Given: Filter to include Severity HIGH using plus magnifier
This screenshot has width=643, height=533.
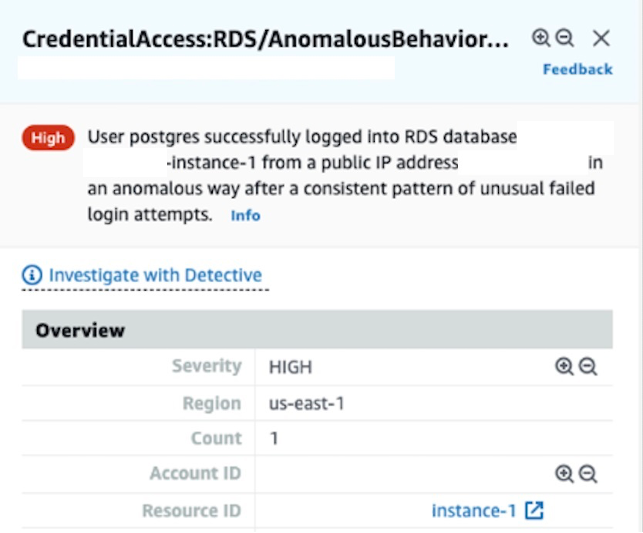Looking at the screenshot, I should coord(564,367).
